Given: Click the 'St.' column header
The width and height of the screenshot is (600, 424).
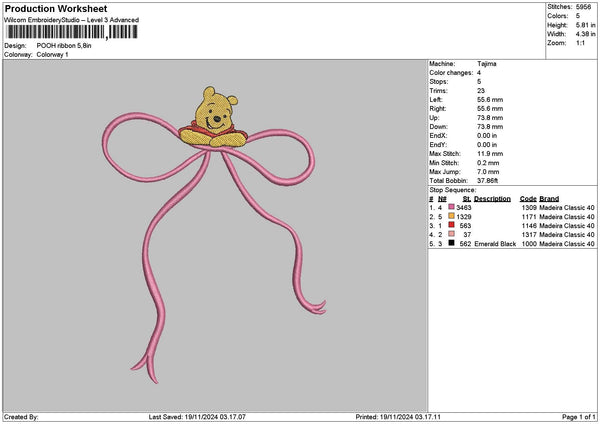Looking at the screenshot, I should point(467,199).
